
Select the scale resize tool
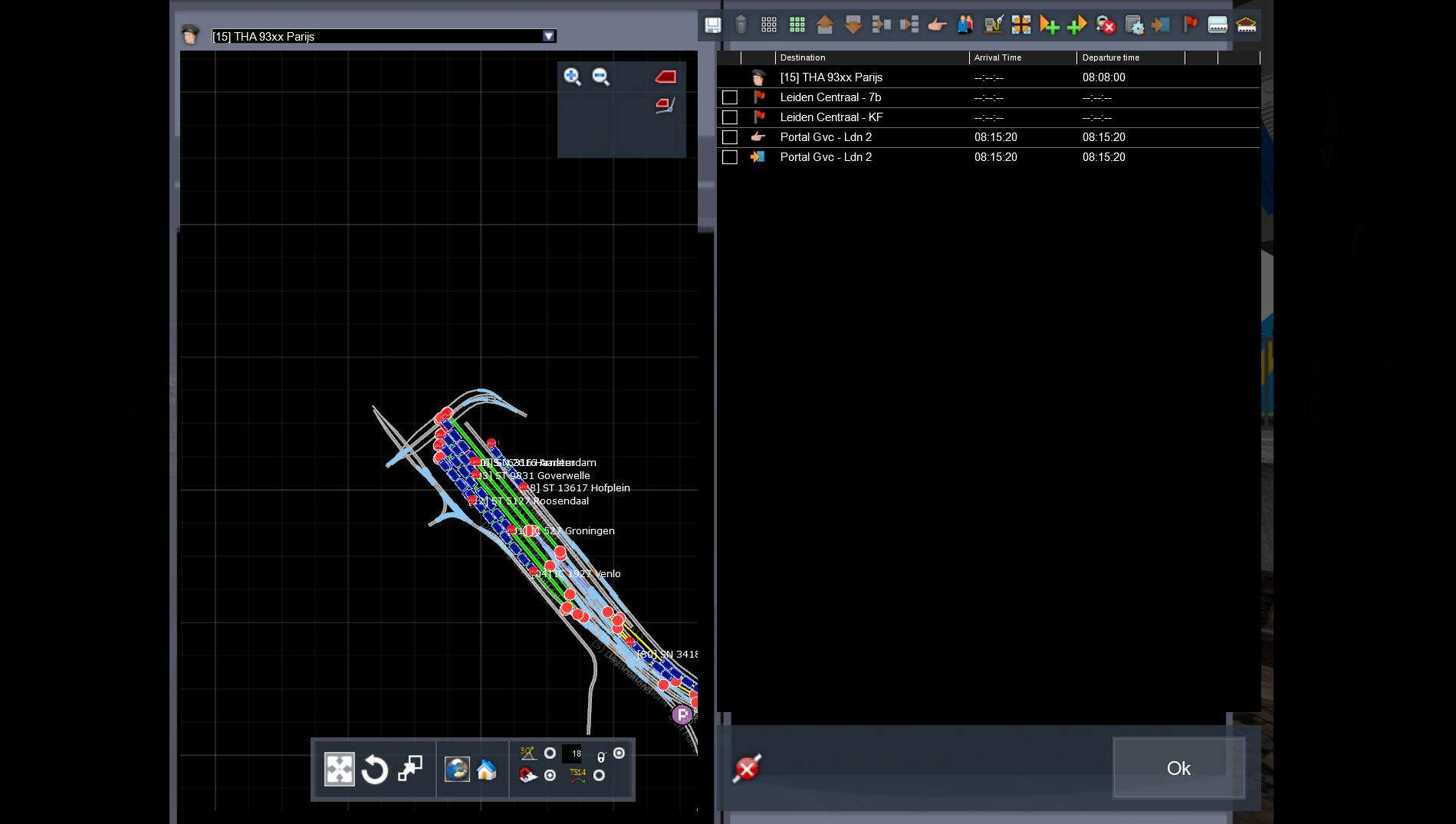point(410,769)
